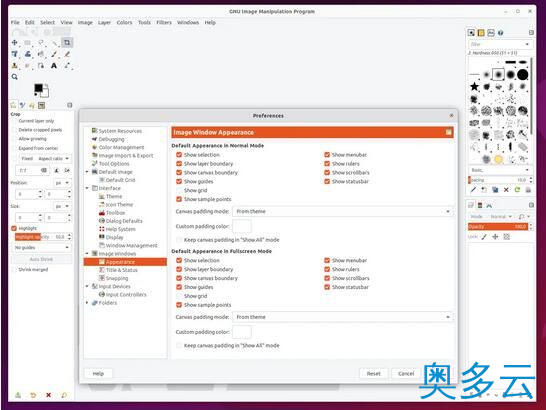Collapse the Image Windows tree node

(x=87, y=254)
